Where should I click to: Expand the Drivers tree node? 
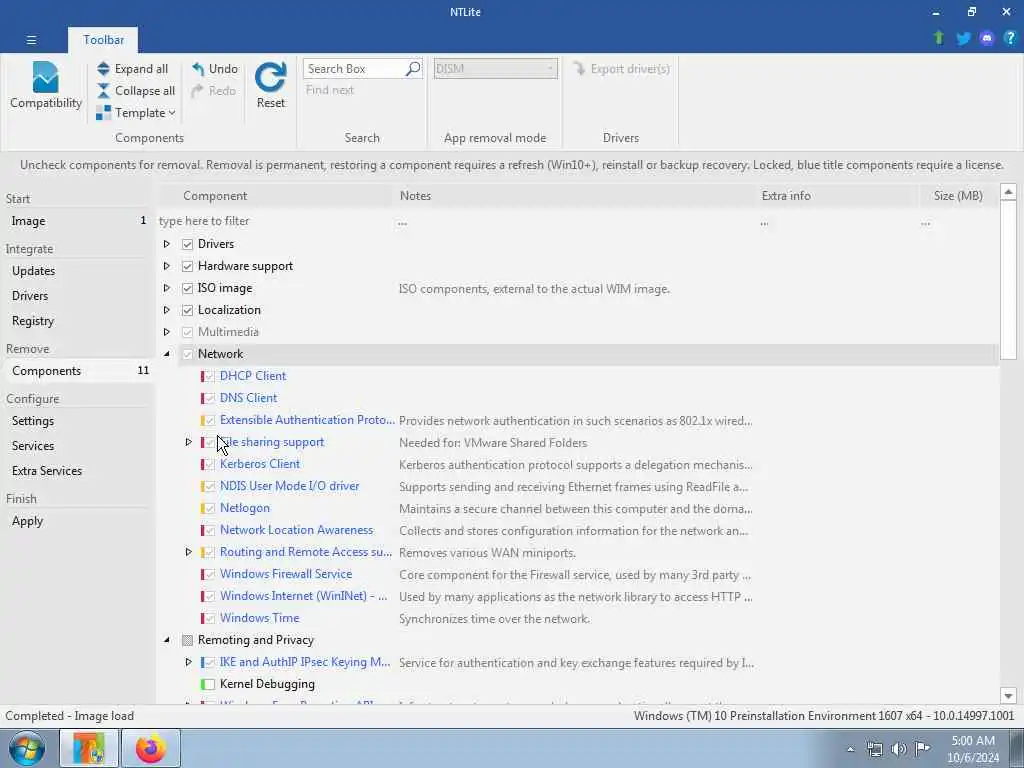[167, 244]
